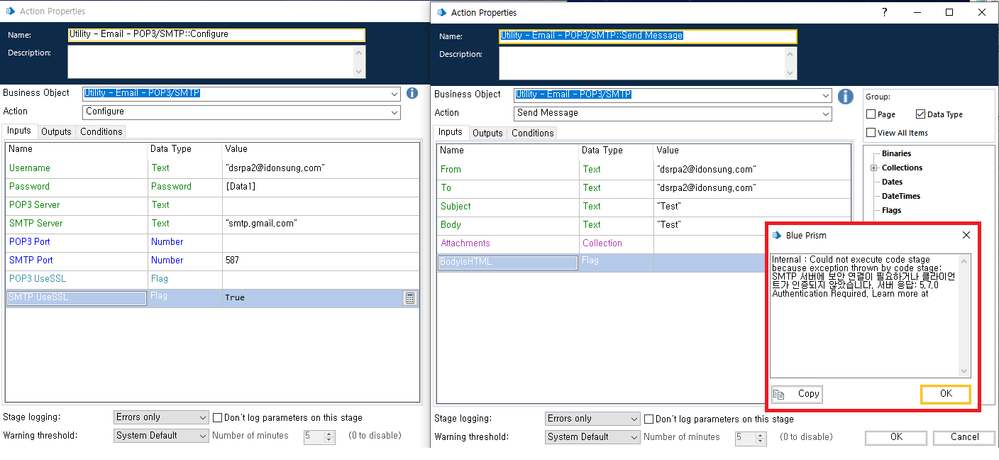This screenshot has width=999, height=460.
Task: Open the Warning threshold dropdown in the Send Message window
Action: [x=592, y=437]
